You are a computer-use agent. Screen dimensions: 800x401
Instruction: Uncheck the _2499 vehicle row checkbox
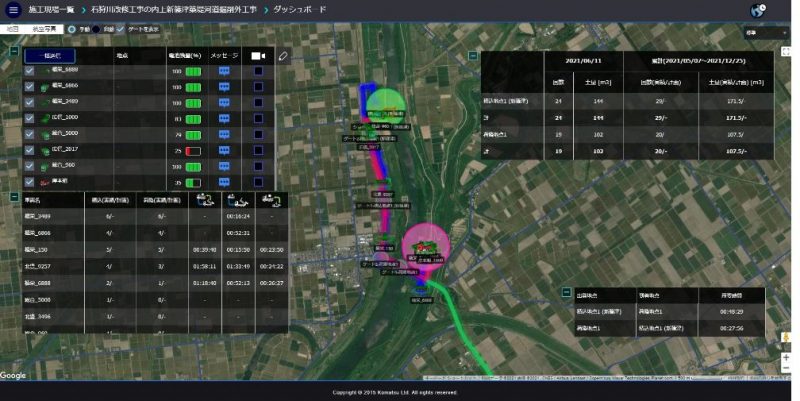30,103
